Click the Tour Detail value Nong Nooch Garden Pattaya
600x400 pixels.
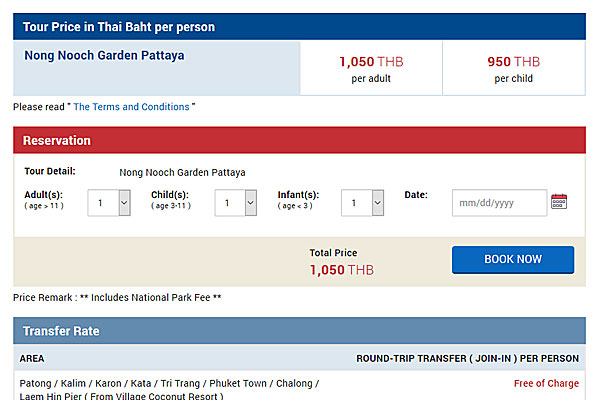point(182,173)
